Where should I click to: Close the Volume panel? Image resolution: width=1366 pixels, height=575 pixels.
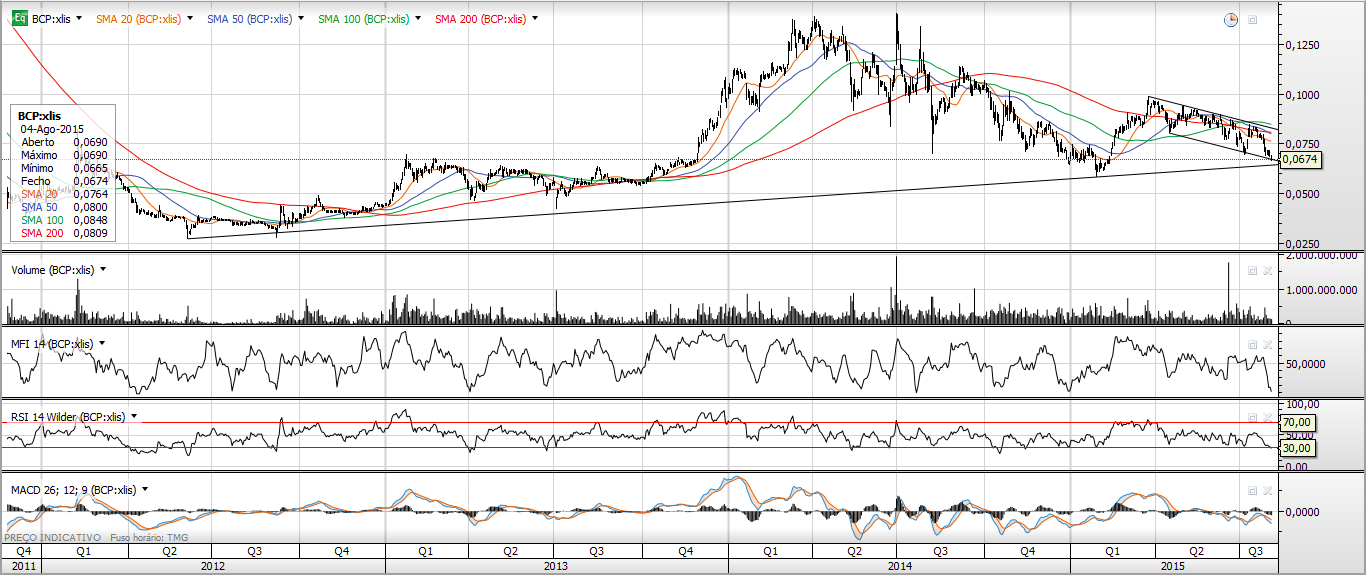coord(1266,270)
